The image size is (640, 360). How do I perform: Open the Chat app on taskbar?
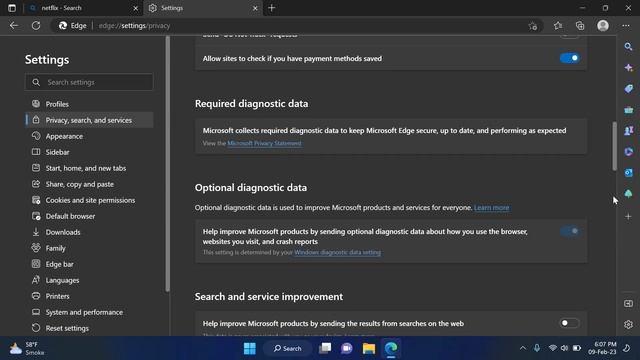(347, 348)
